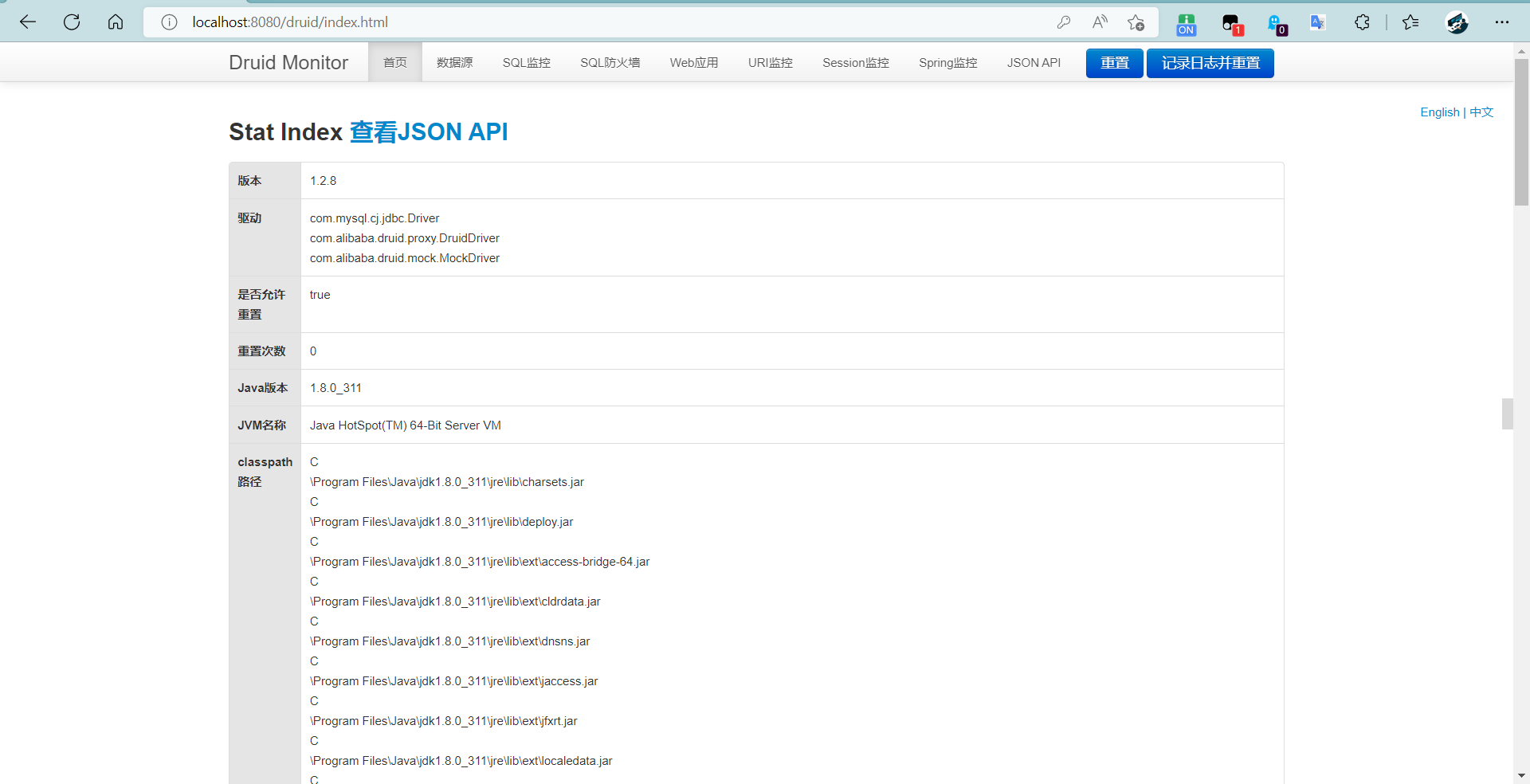1530x784 pixels.
Task: Click the page scrollbar down arrow
Action: [x=1521, y=775]
